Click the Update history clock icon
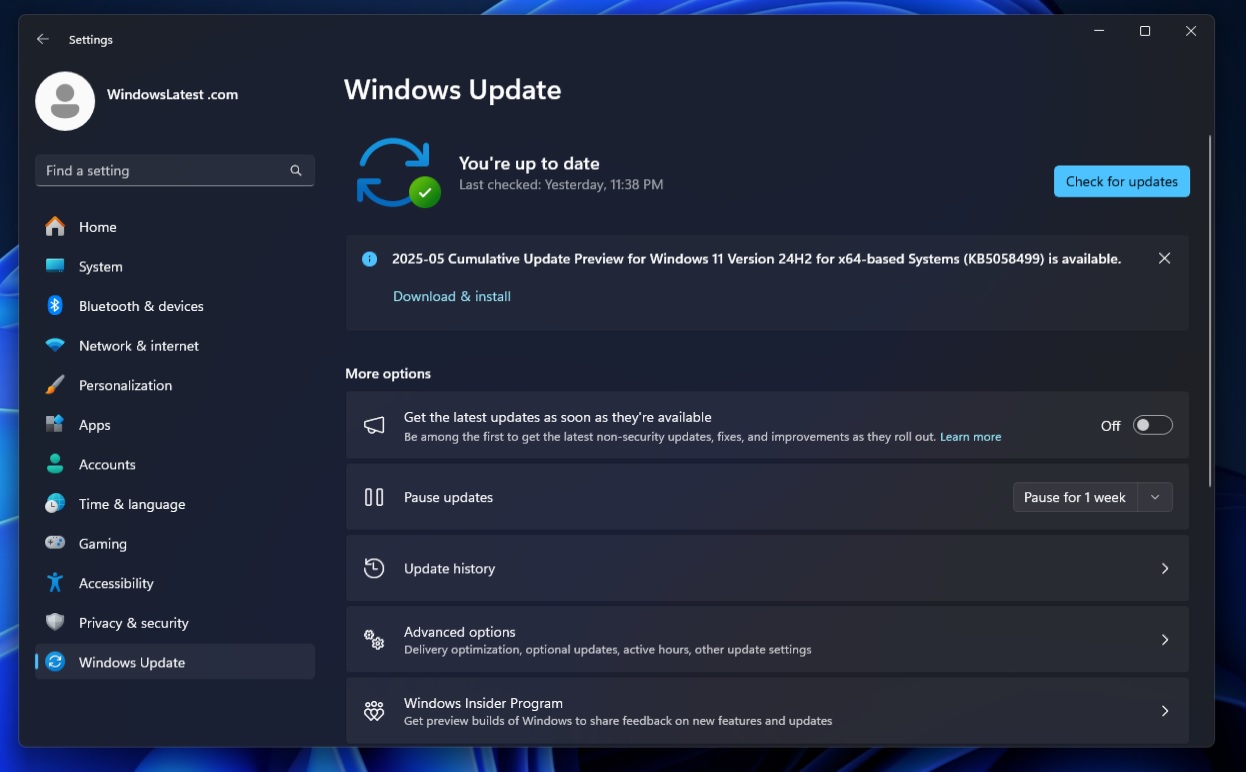1246x772 pixels. pos(374,568)
